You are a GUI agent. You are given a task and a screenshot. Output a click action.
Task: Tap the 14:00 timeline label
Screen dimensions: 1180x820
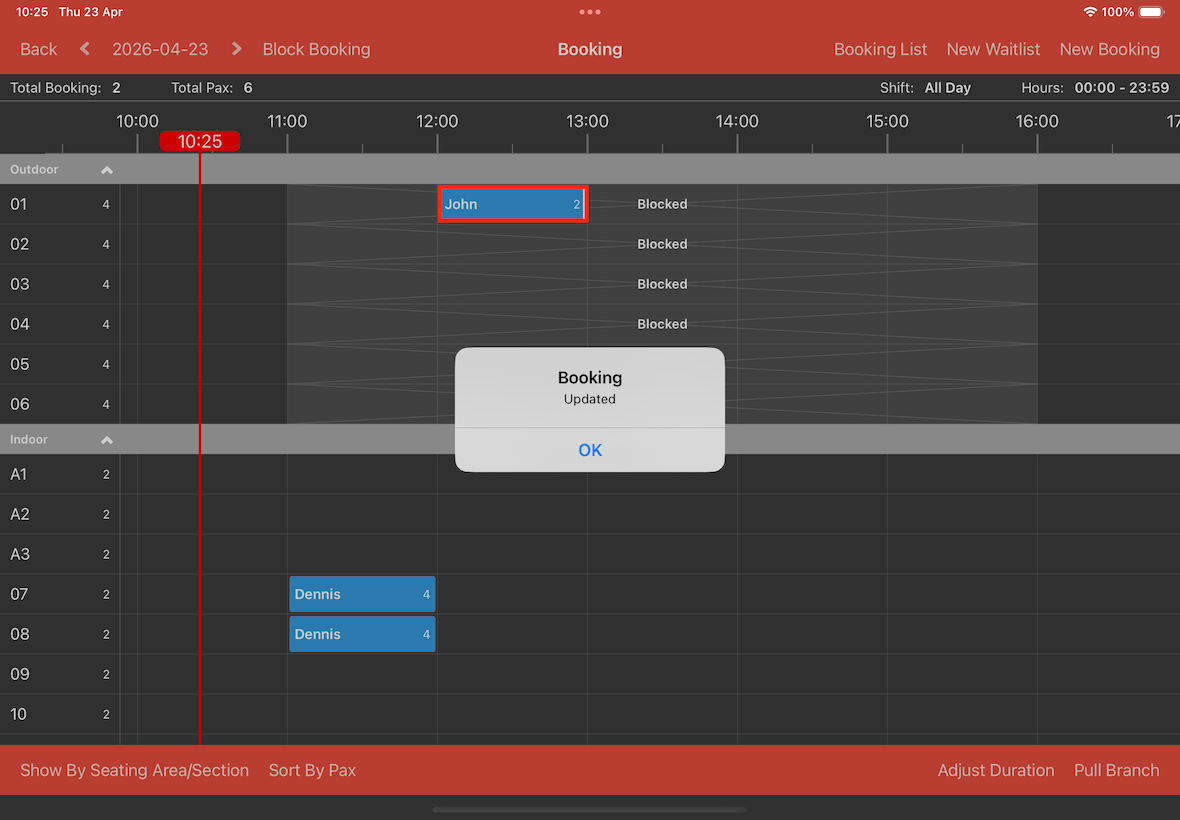point(737,121)
